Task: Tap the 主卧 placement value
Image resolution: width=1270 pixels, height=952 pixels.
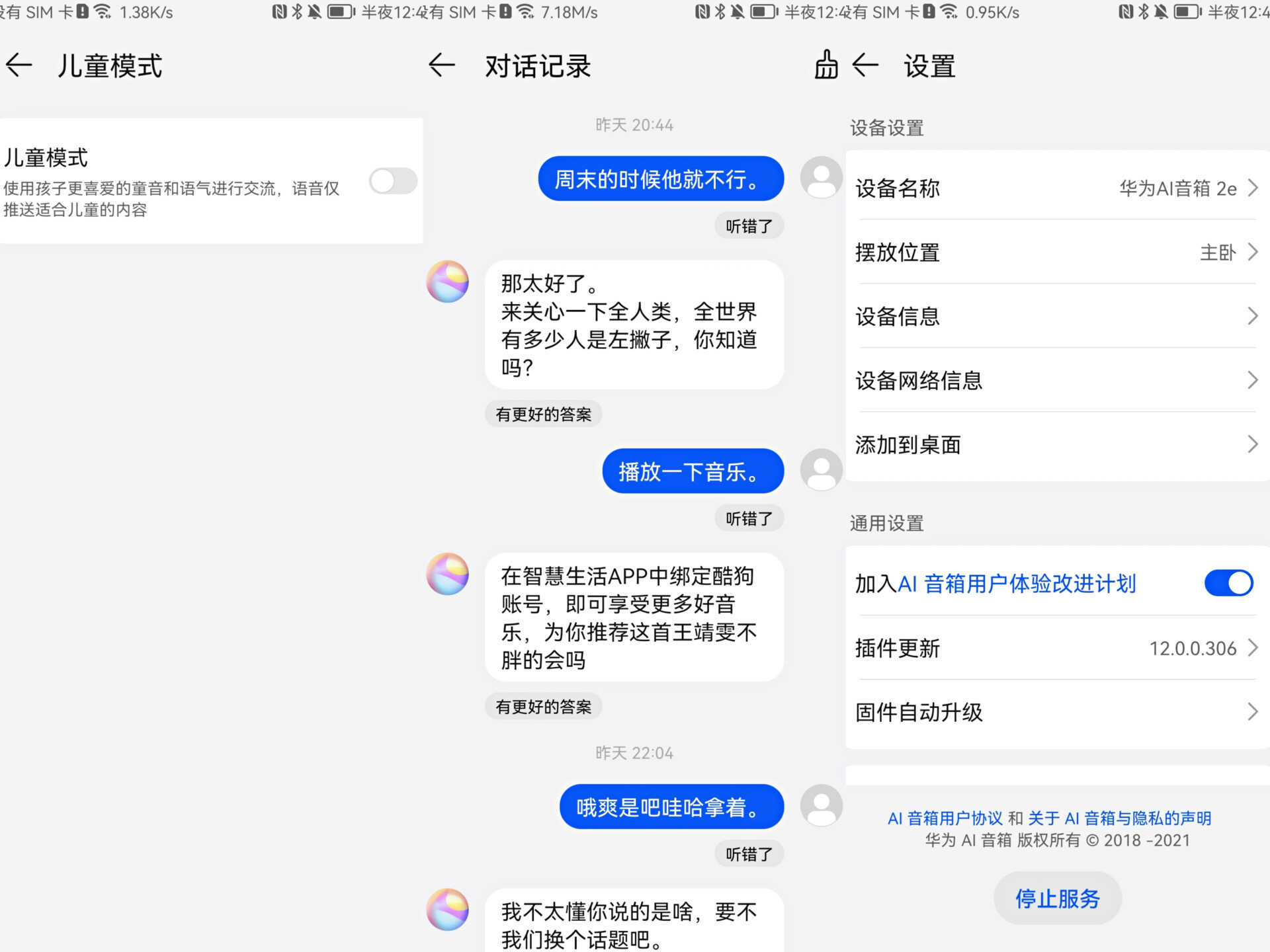Action: tap(1218, 253)
